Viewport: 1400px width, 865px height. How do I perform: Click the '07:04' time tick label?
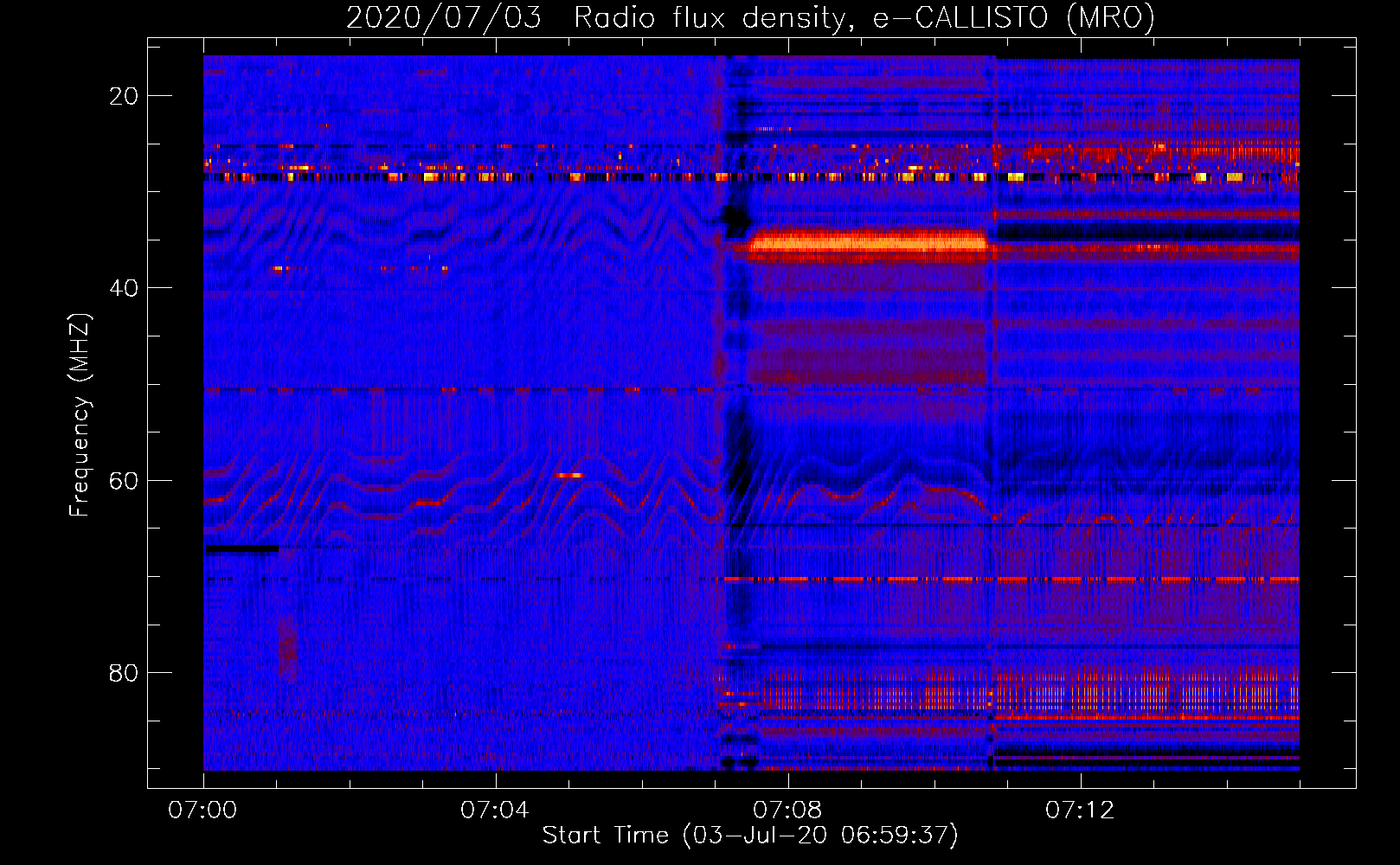pyautogui.click(x=495, y=811)
